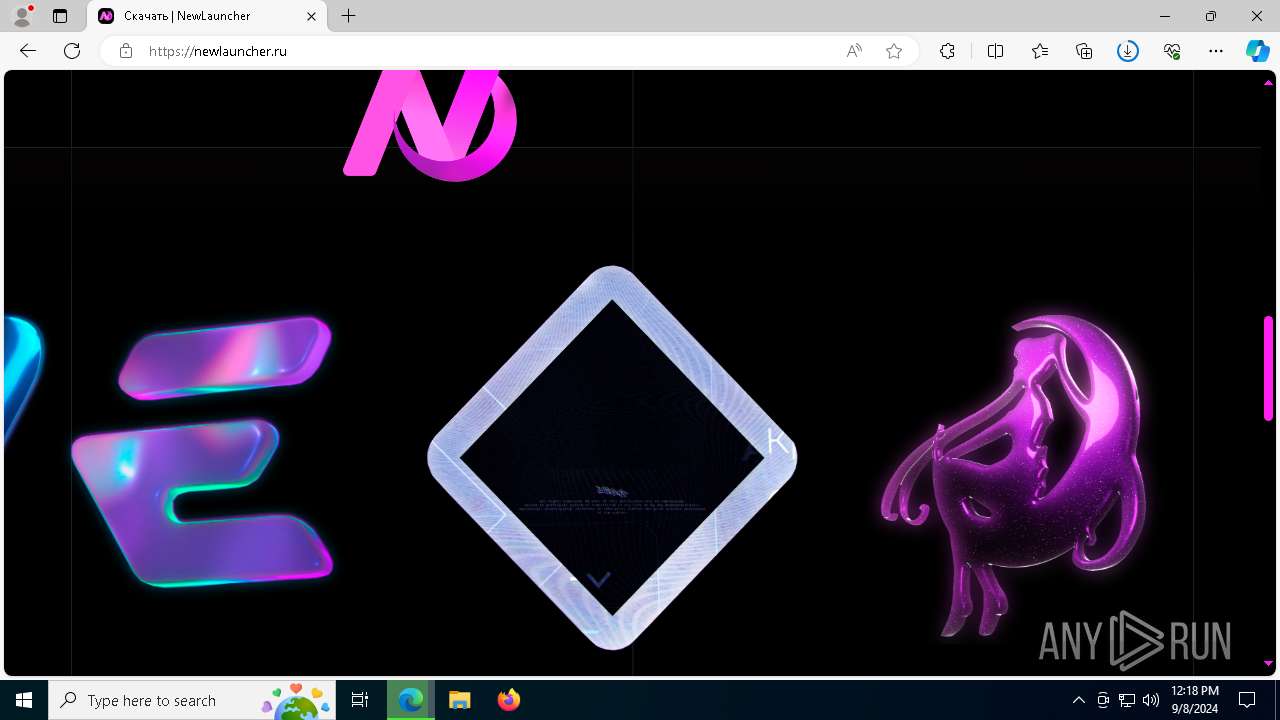This screenshot has height=720, width=1280.
Task: Go back to the previous page
Action: (x=28, y=51)
